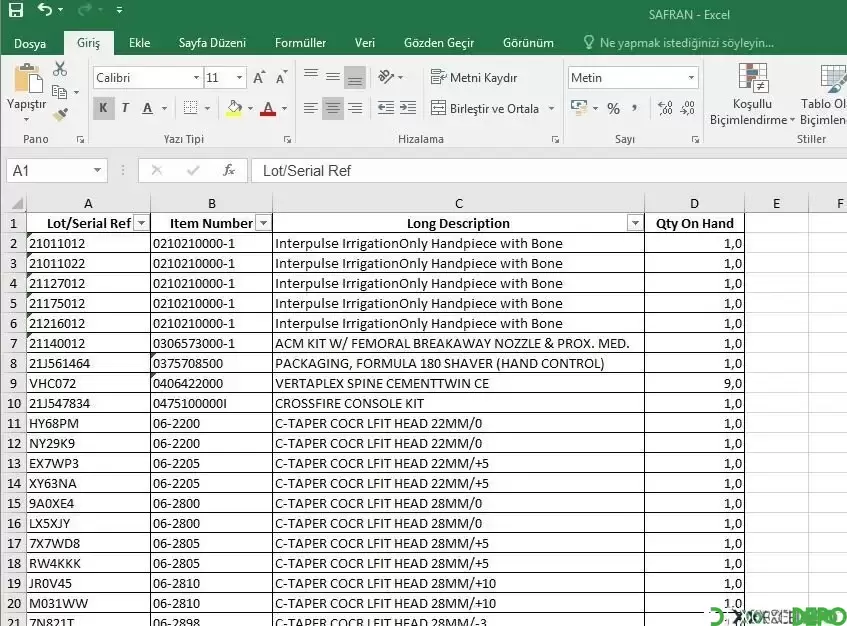Click cell 0306573000-1
Viewport: 847px width, 626px height.
[x=212, y=344]
